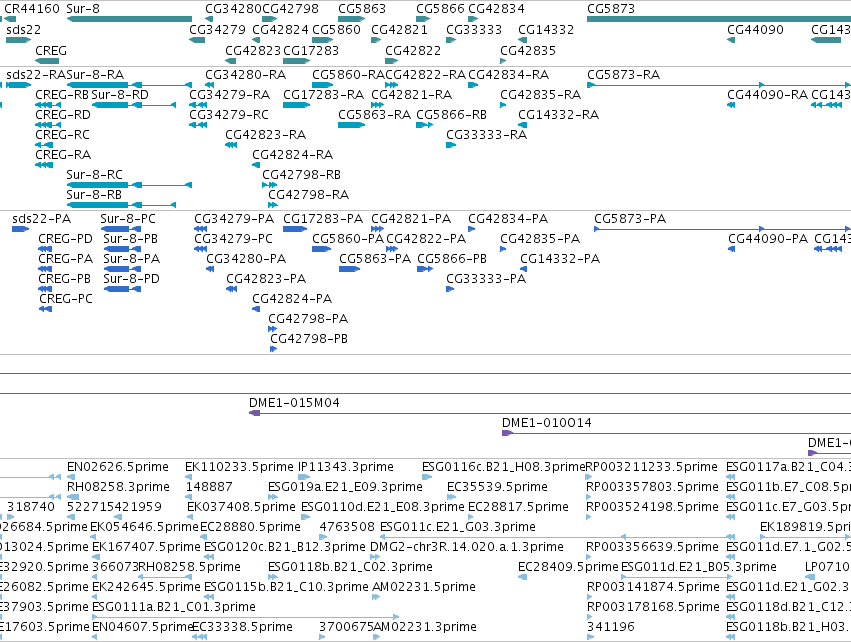Select protein CG42798-PA
The height and width of the screenshot is (642, 851).
(x=308, y=319)
